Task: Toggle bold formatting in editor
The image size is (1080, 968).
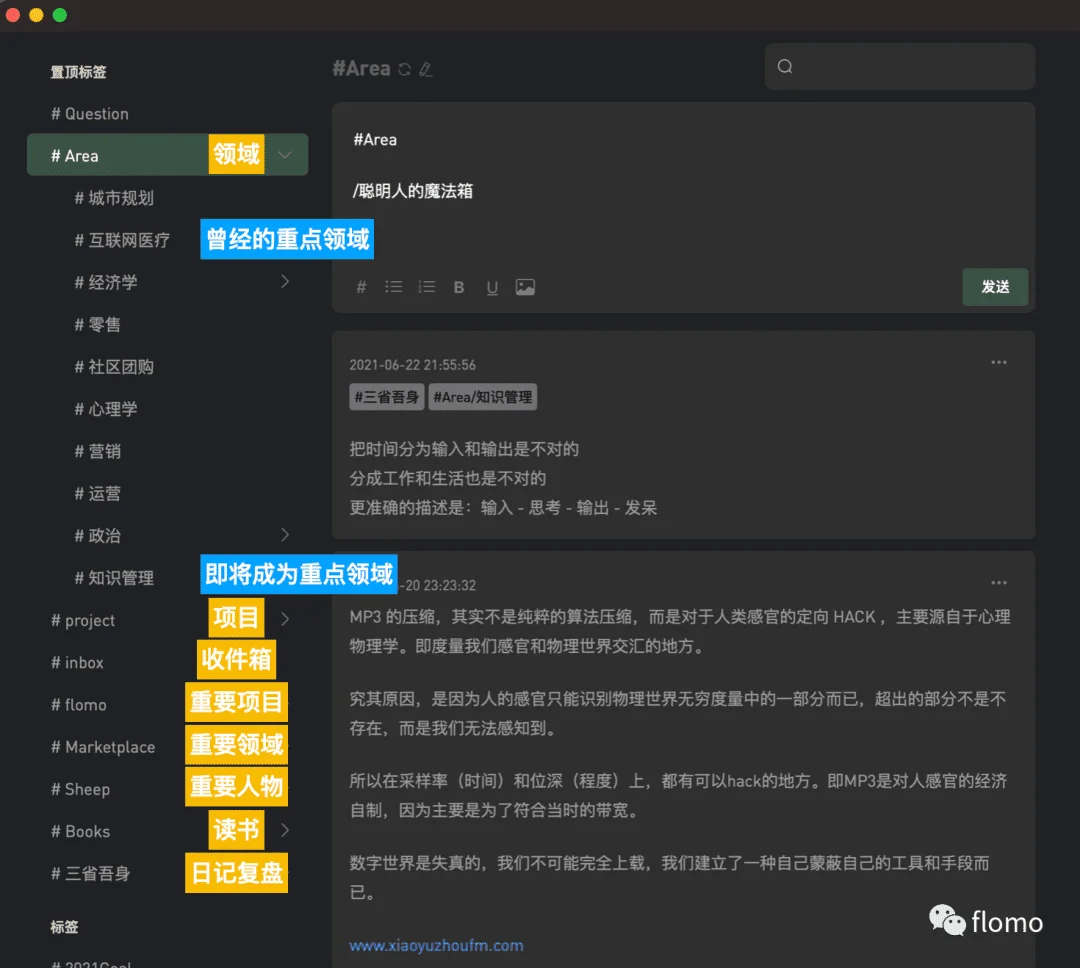Action: (x=459, y=287)
